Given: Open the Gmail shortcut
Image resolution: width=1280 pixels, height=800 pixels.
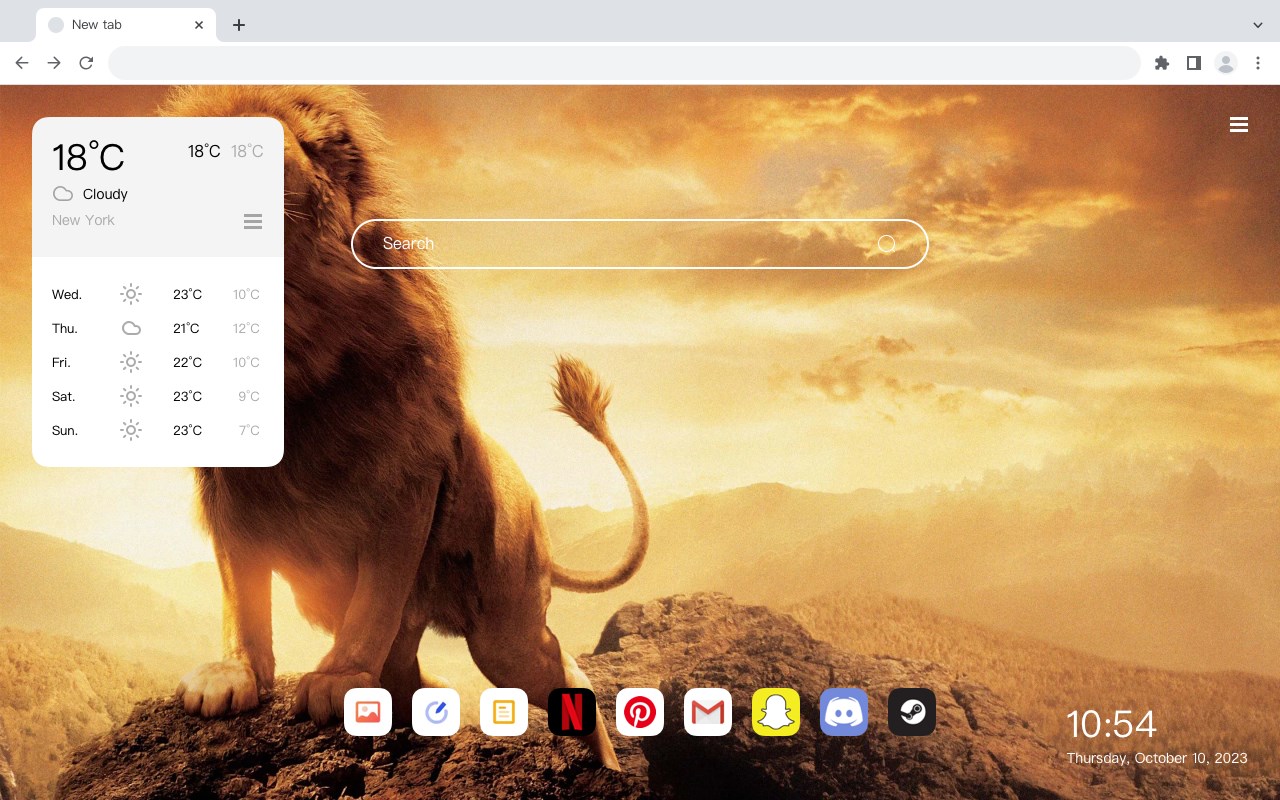Looking at the screenshot, I should coord(708,712).
